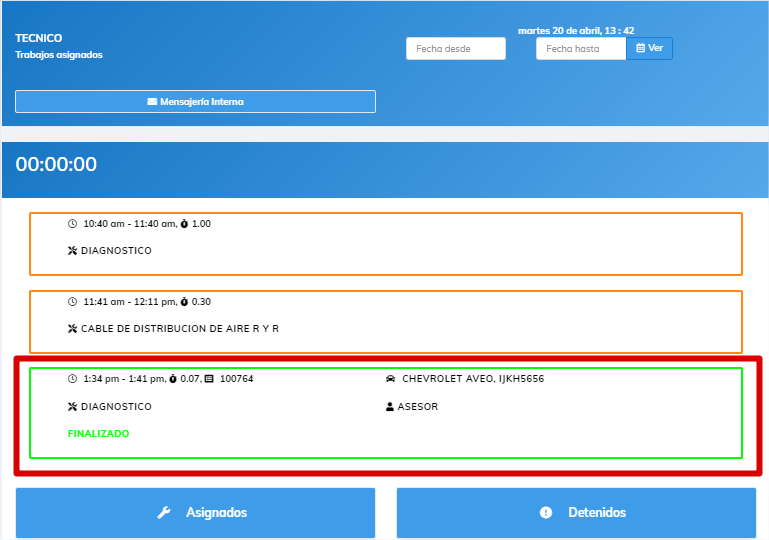
Task: Open the Detenidos jobs view
Action: pyautogui.click(x=576, y=513)
